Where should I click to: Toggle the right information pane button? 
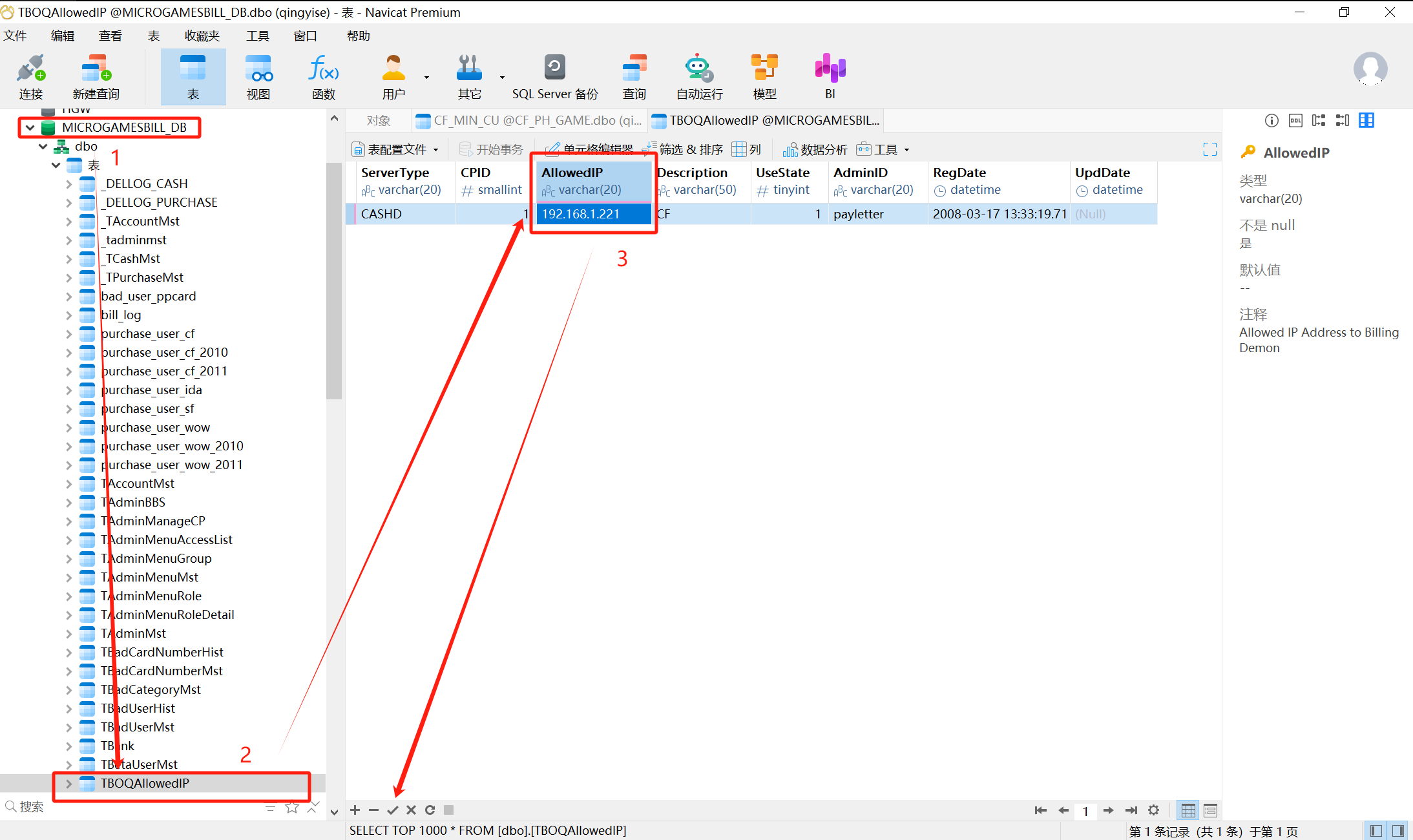click(1398, 830)
